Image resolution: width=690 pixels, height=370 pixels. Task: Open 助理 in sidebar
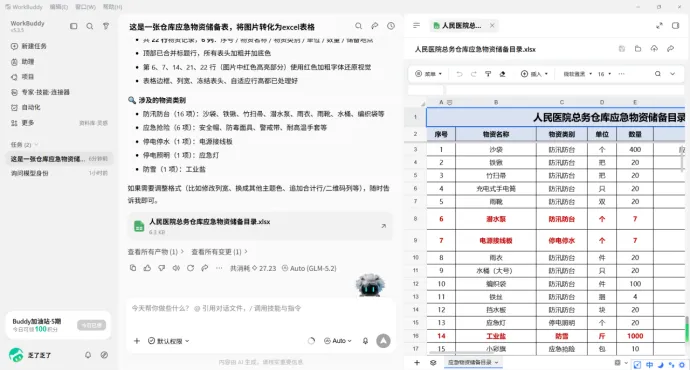[x=22, y=62]
